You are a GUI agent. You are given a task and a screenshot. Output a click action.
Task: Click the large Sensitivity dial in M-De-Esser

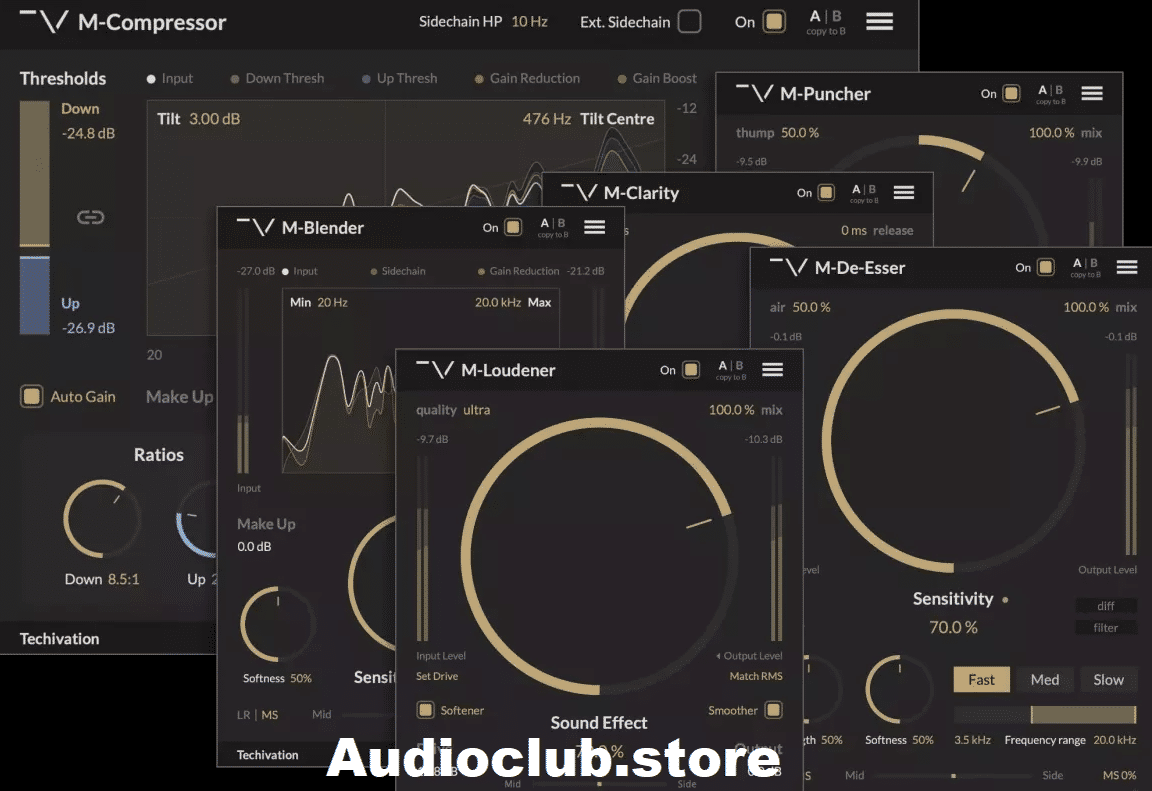pos(954,441)
